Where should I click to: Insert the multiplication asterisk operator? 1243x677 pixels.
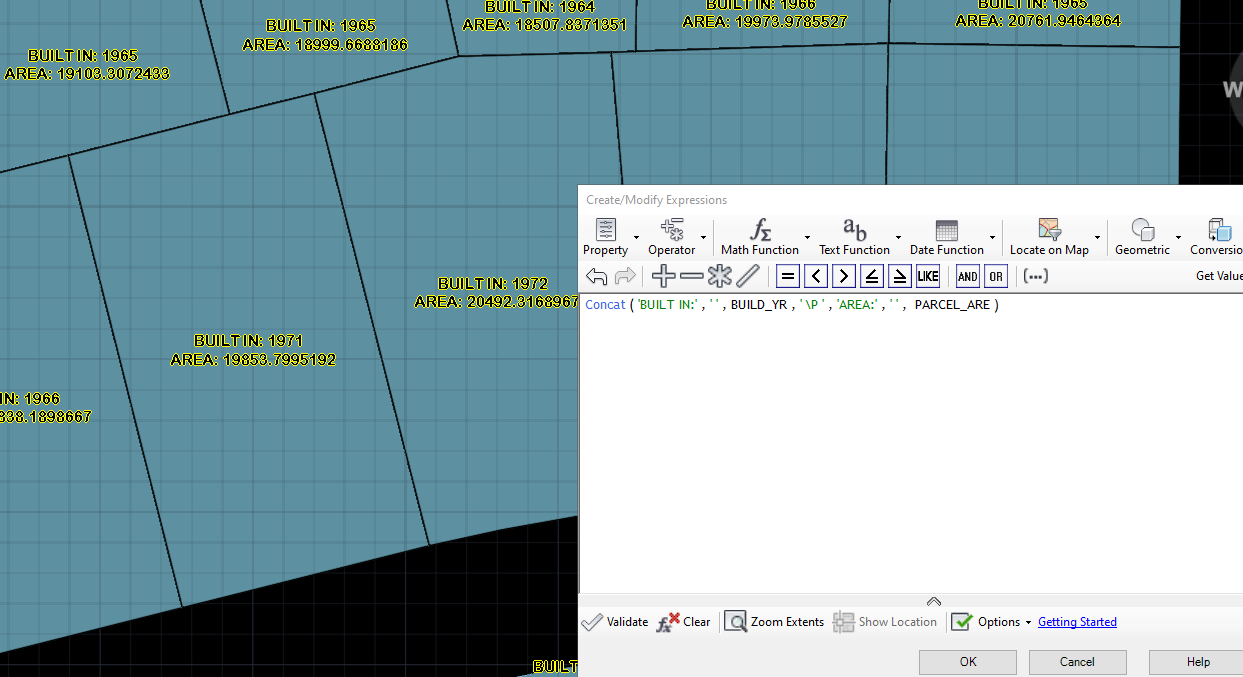[x=719, y=275]
